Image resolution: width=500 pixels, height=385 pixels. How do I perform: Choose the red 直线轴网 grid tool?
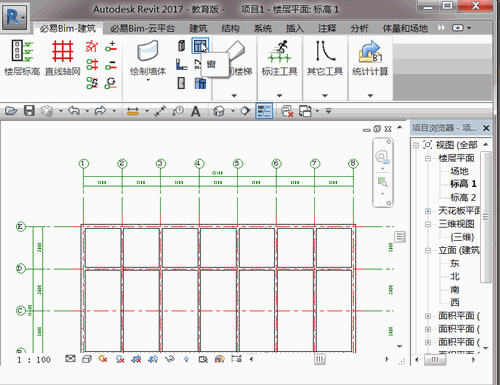click(x=62, y=57)
